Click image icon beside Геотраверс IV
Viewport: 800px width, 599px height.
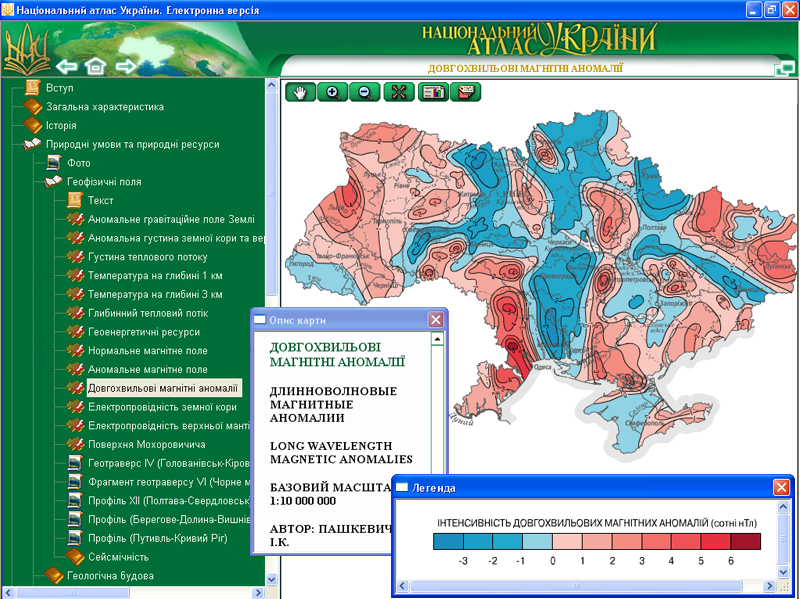[x=75, y=463]
